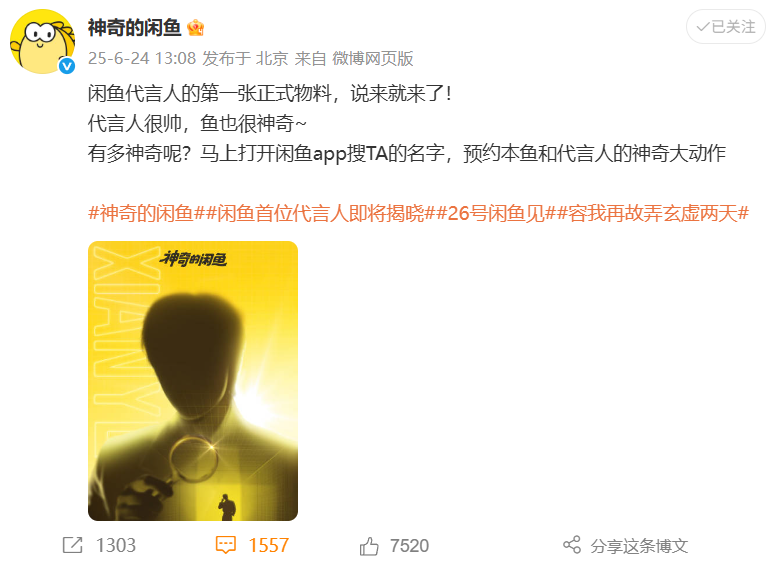Like the post with the thumbs-up icon
Screen dimensions: 771x565
[x=369, y=546]
